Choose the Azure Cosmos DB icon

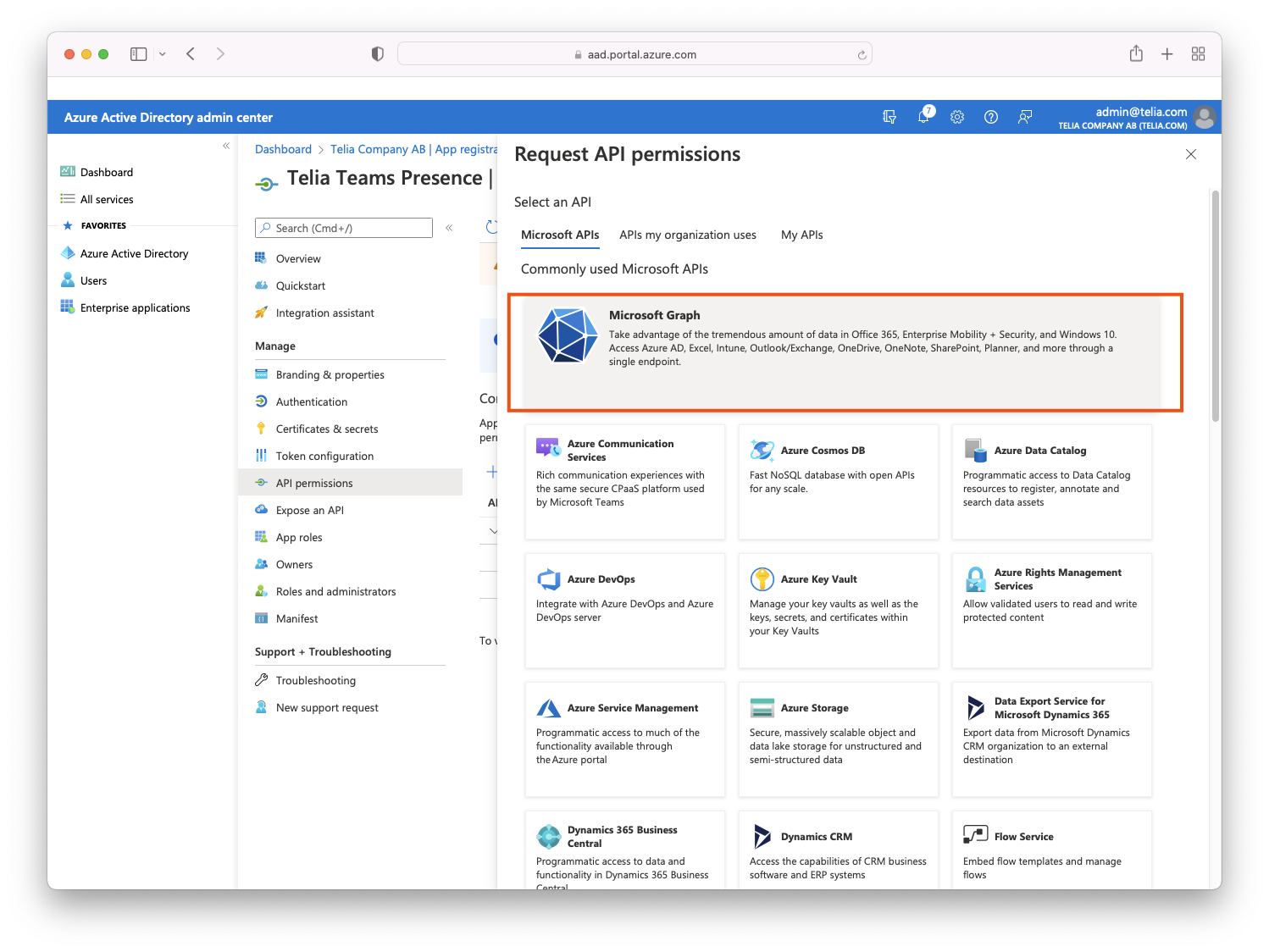762,450
